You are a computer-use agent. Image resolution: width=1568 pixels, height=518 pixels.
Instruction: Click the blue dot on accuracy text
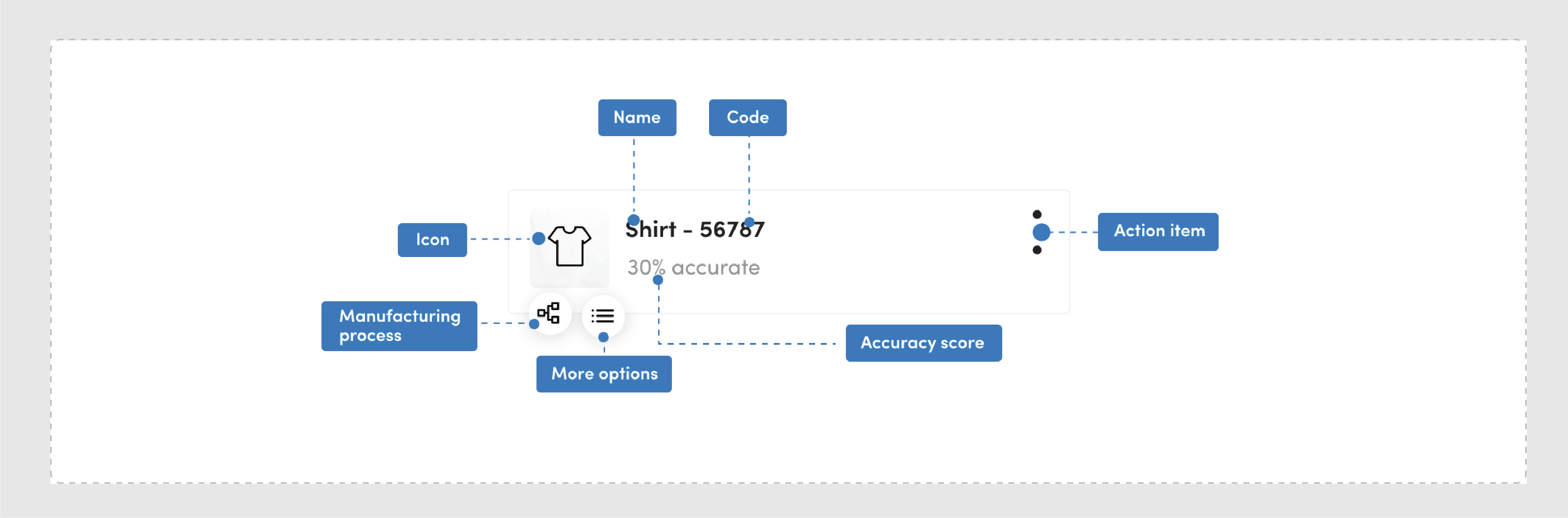coord(658,280)
